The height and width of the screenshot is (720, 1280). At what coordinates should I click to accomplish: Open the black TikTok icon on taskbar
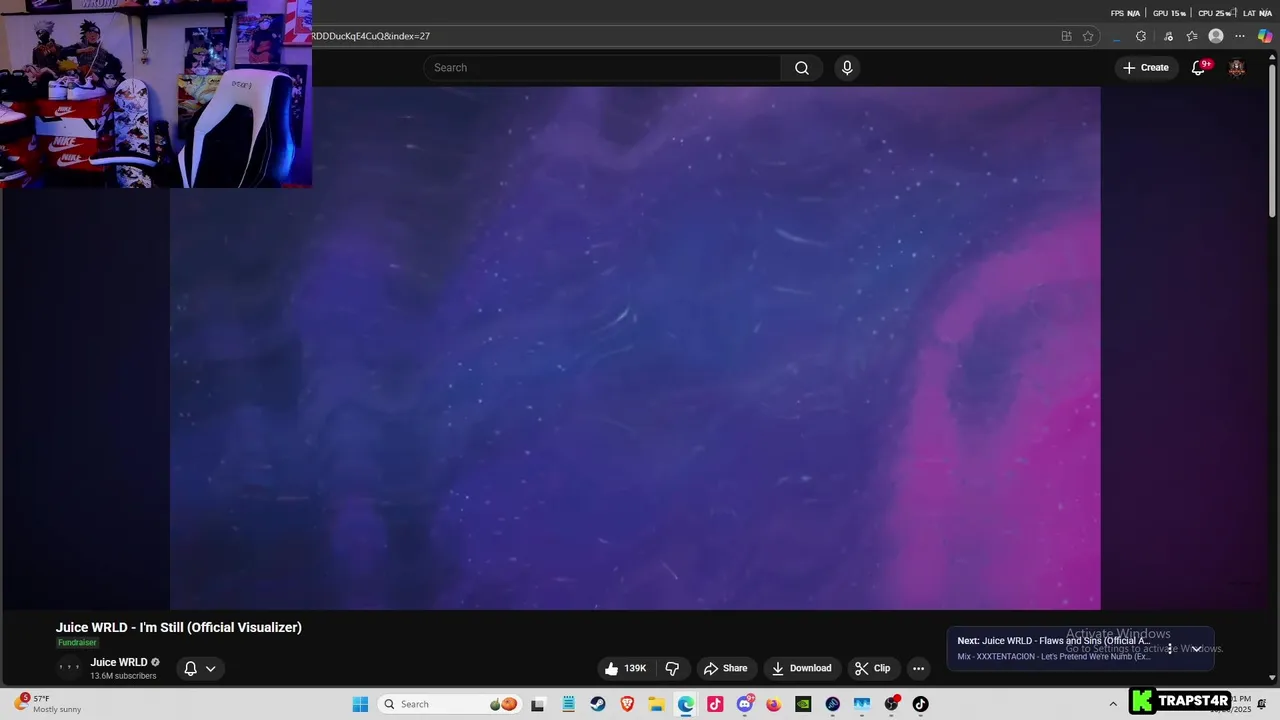click(x=920, y=704)
